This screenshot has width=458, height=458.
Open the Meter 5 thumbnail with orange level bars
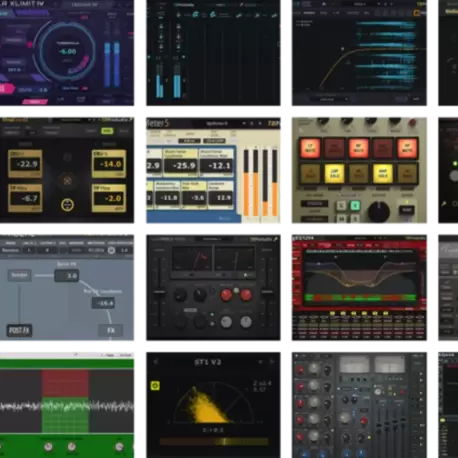click(213, 170)
